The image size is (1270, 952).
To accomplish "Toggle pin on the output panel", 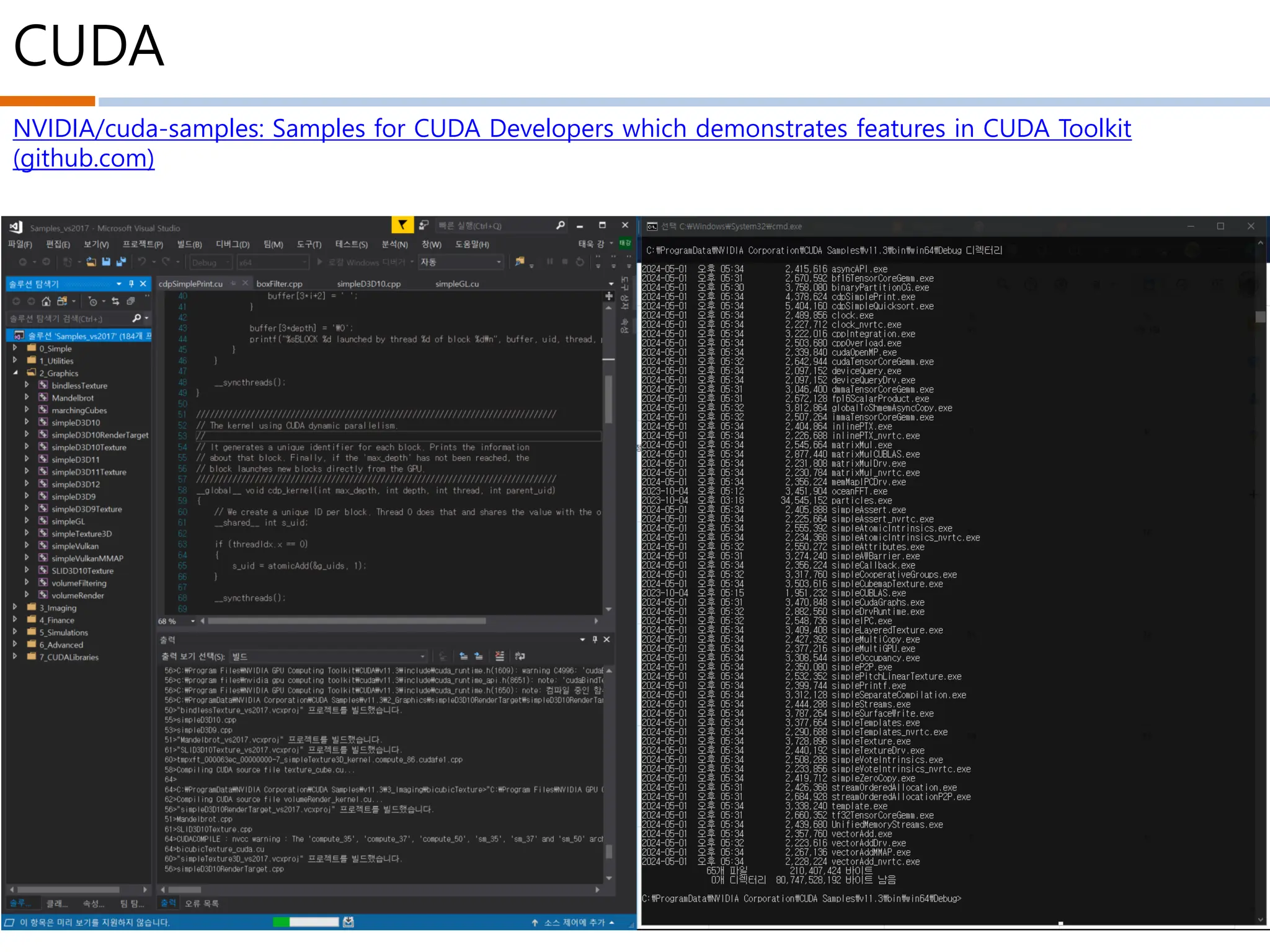I will coord(595,639).
